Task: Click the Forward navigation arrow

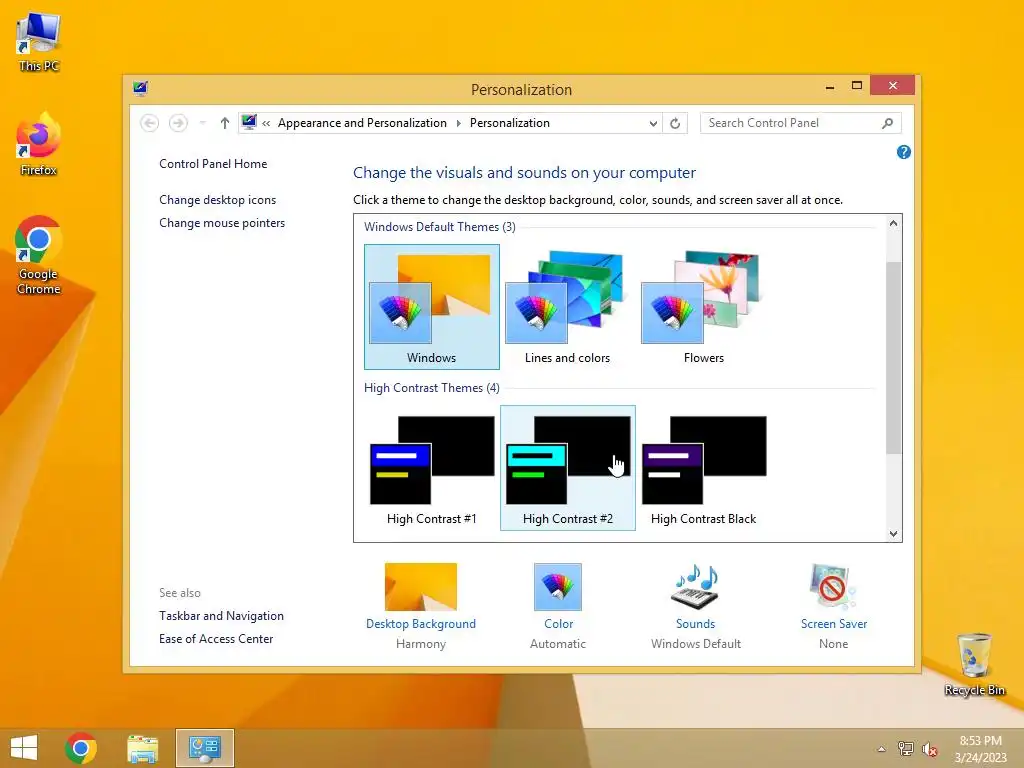Action: 178,123
